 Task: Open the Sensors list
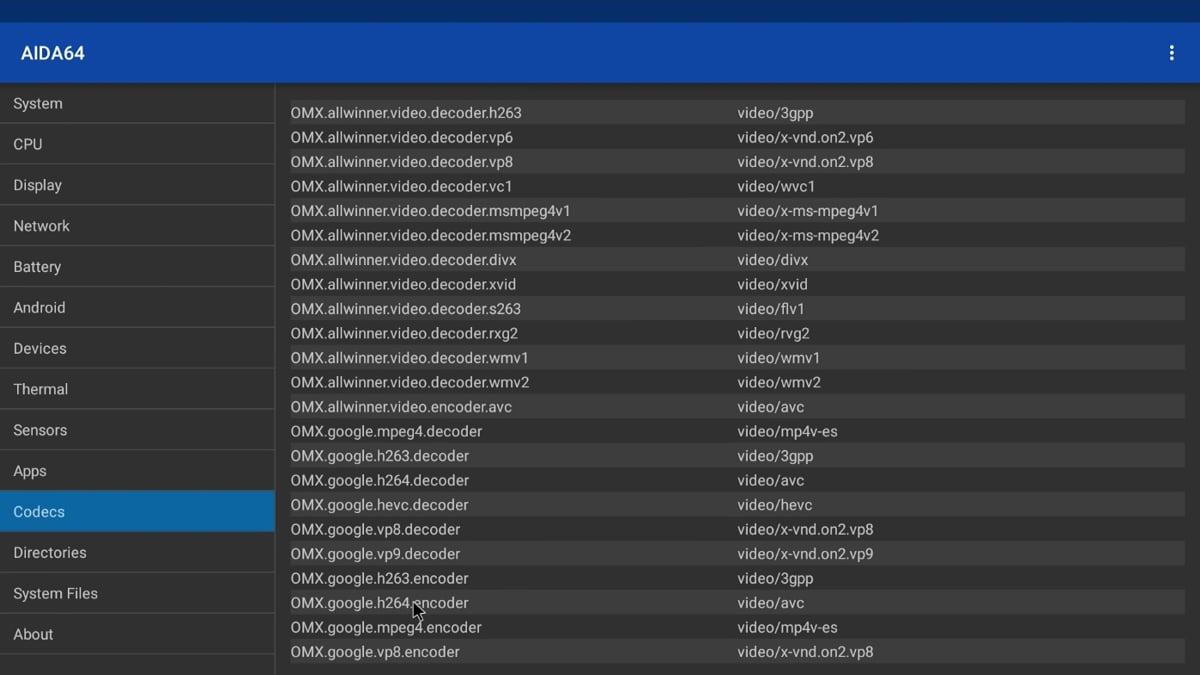click(137, 430)
